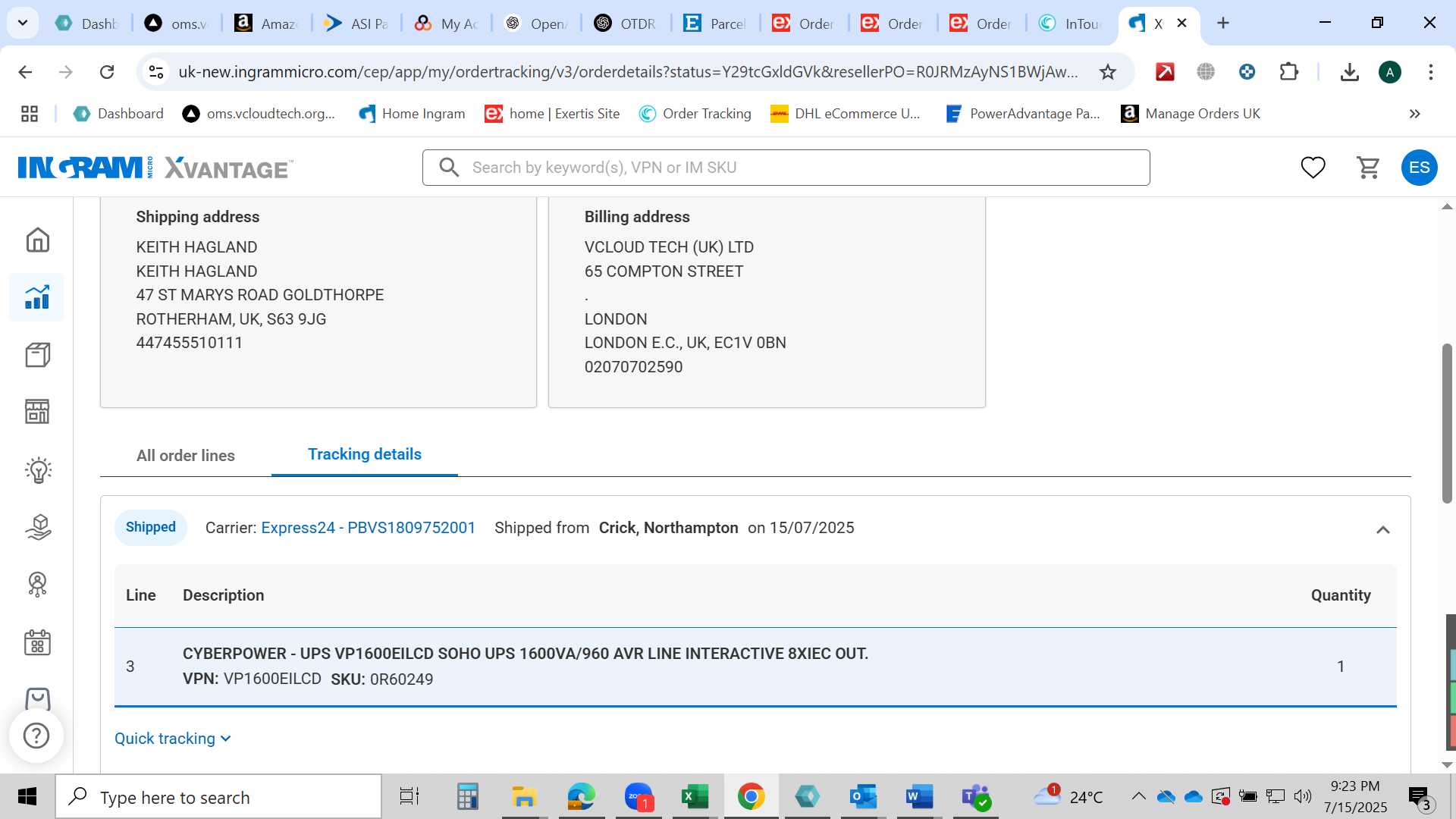Open the PowerAdvantage bookmark

(1023, 114)
